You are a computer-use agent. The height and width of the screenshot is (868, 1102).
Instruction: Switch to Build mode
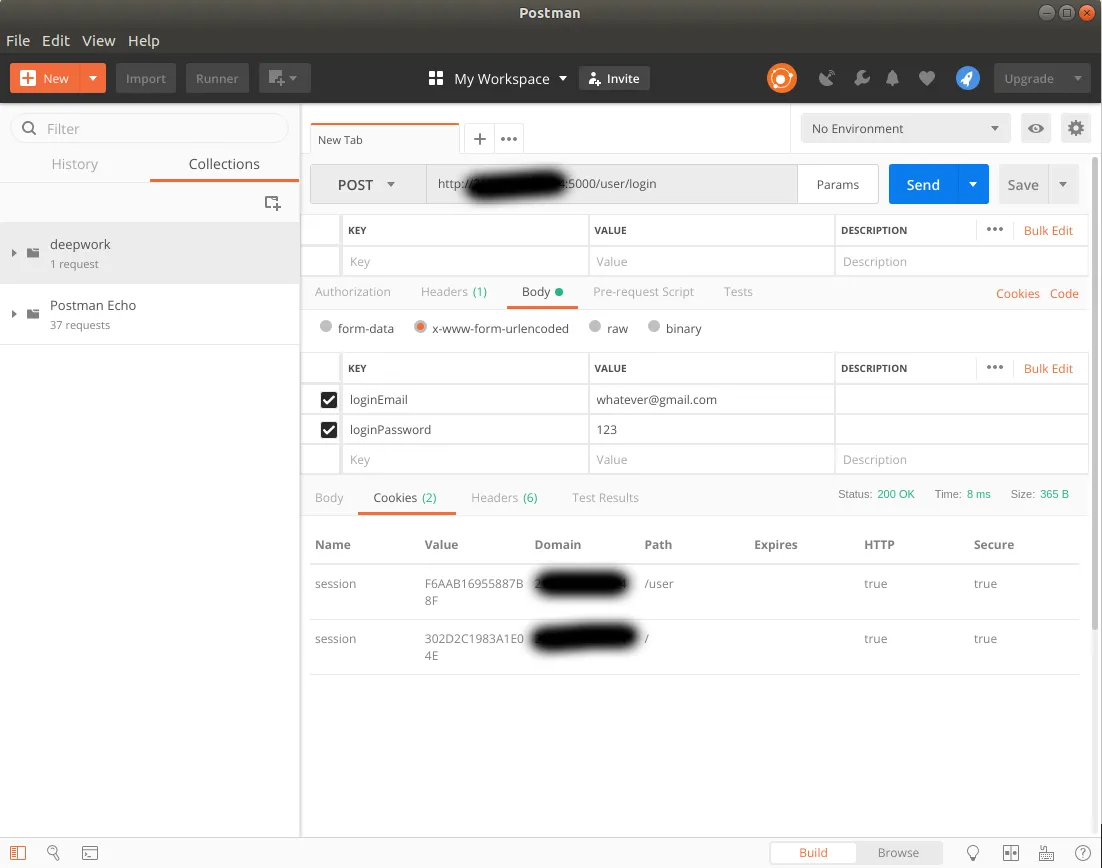coord(813,853)
